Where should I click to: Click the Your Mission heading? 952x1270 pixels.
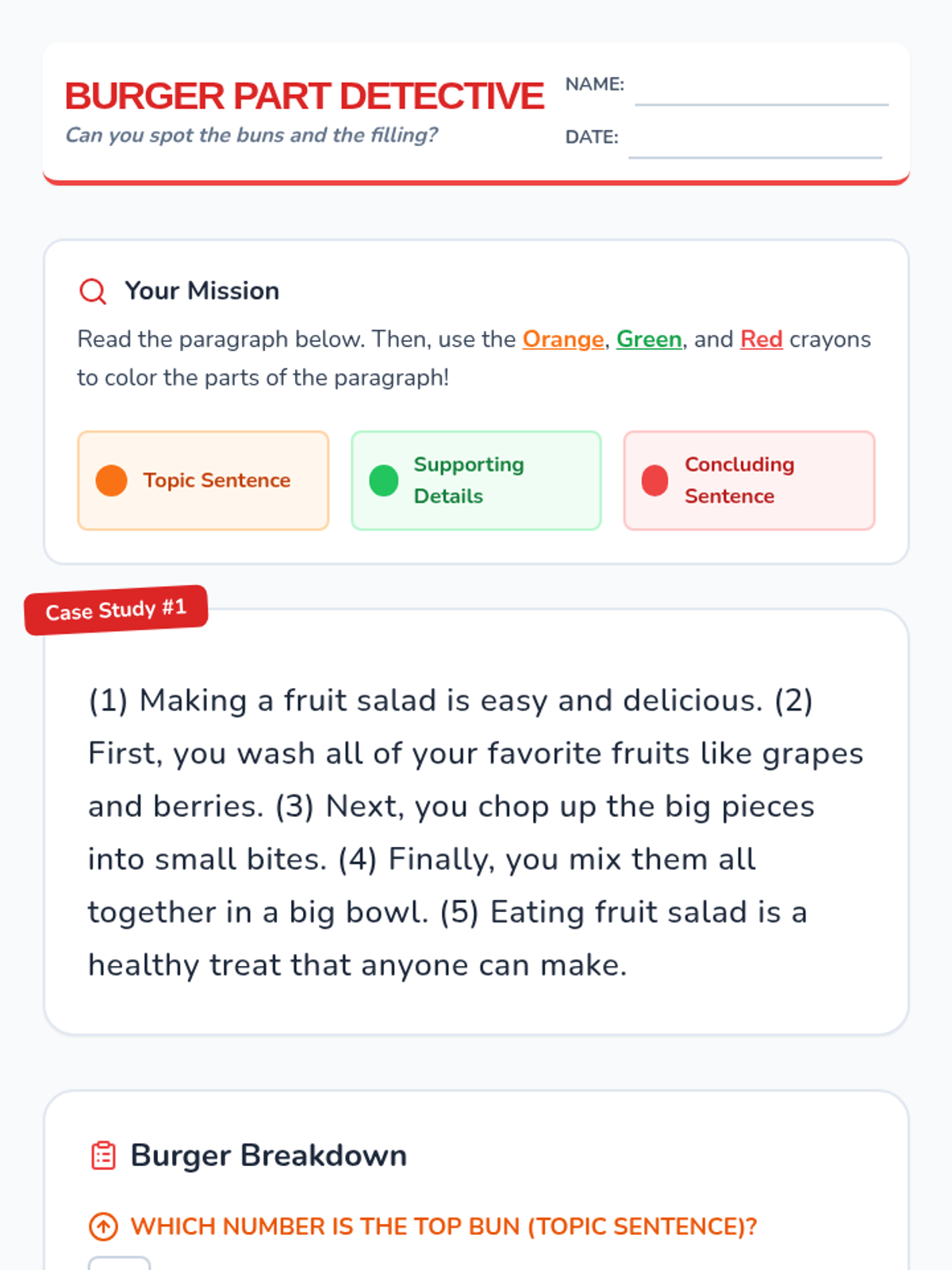(202, 291)
